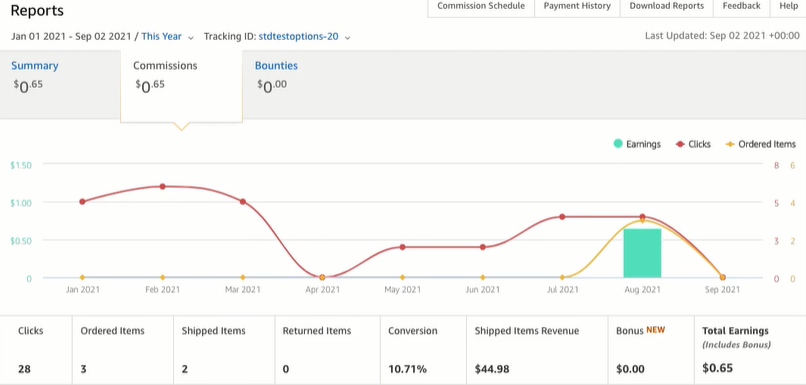Select the Feb 2021 clicks data point
The width and height of the screenshot is (806, 385).
pyautogui.click(x=162, y=187)
